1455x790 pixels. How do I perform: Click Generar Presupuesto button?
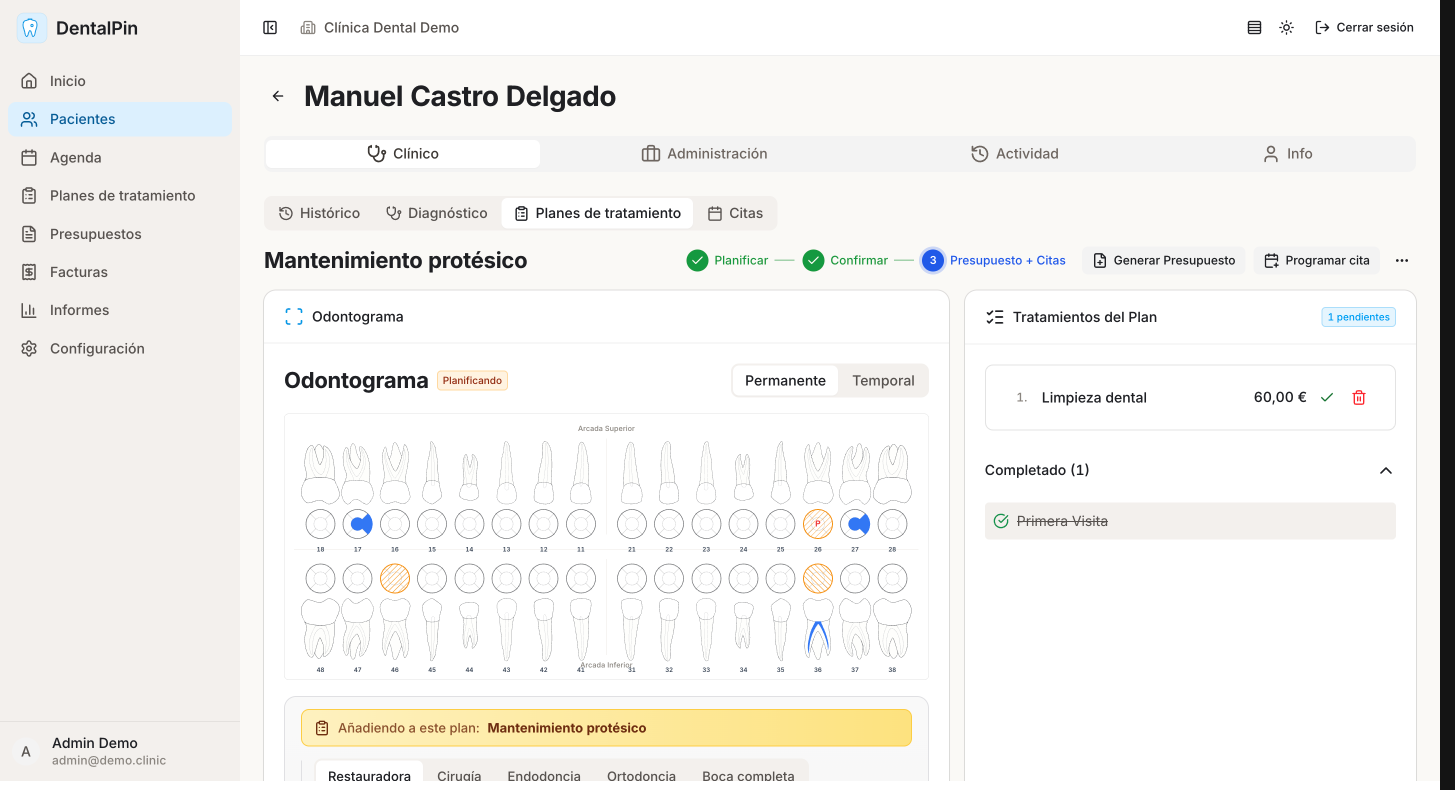[x=1164, y=260]
